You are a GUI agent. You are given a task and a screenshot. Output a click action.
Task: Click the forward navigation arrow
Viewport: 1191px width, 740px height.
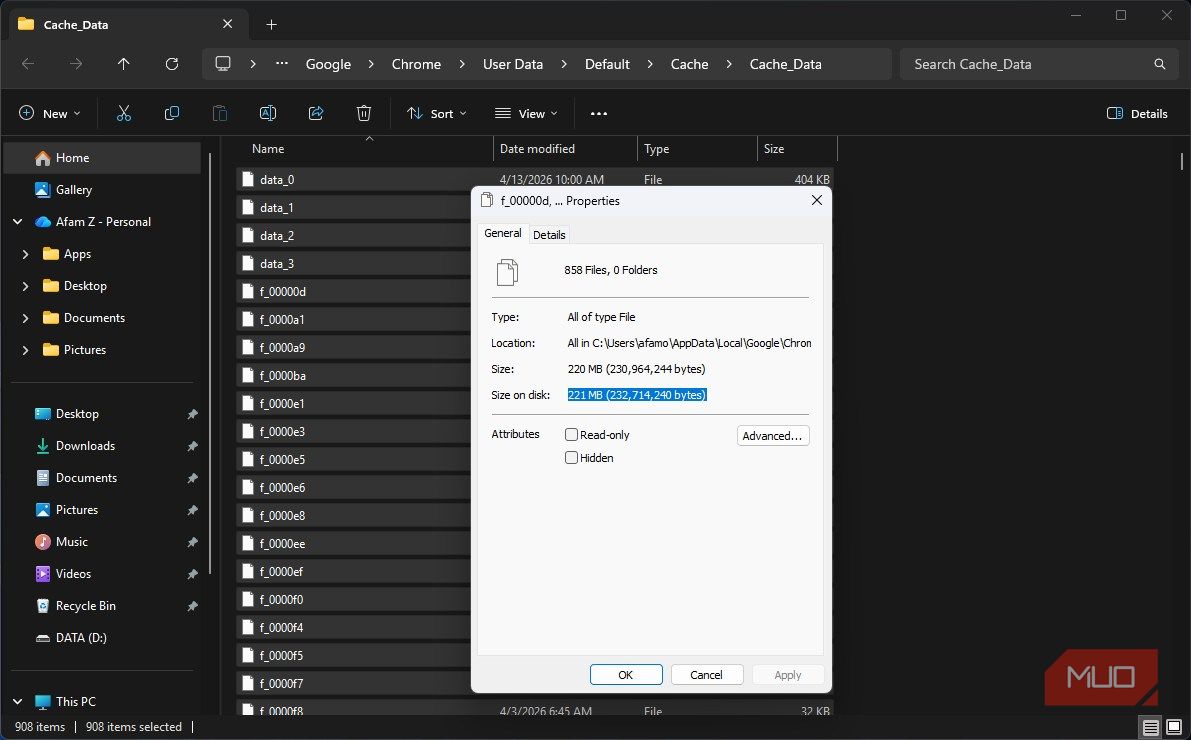[x=76, y=64]
